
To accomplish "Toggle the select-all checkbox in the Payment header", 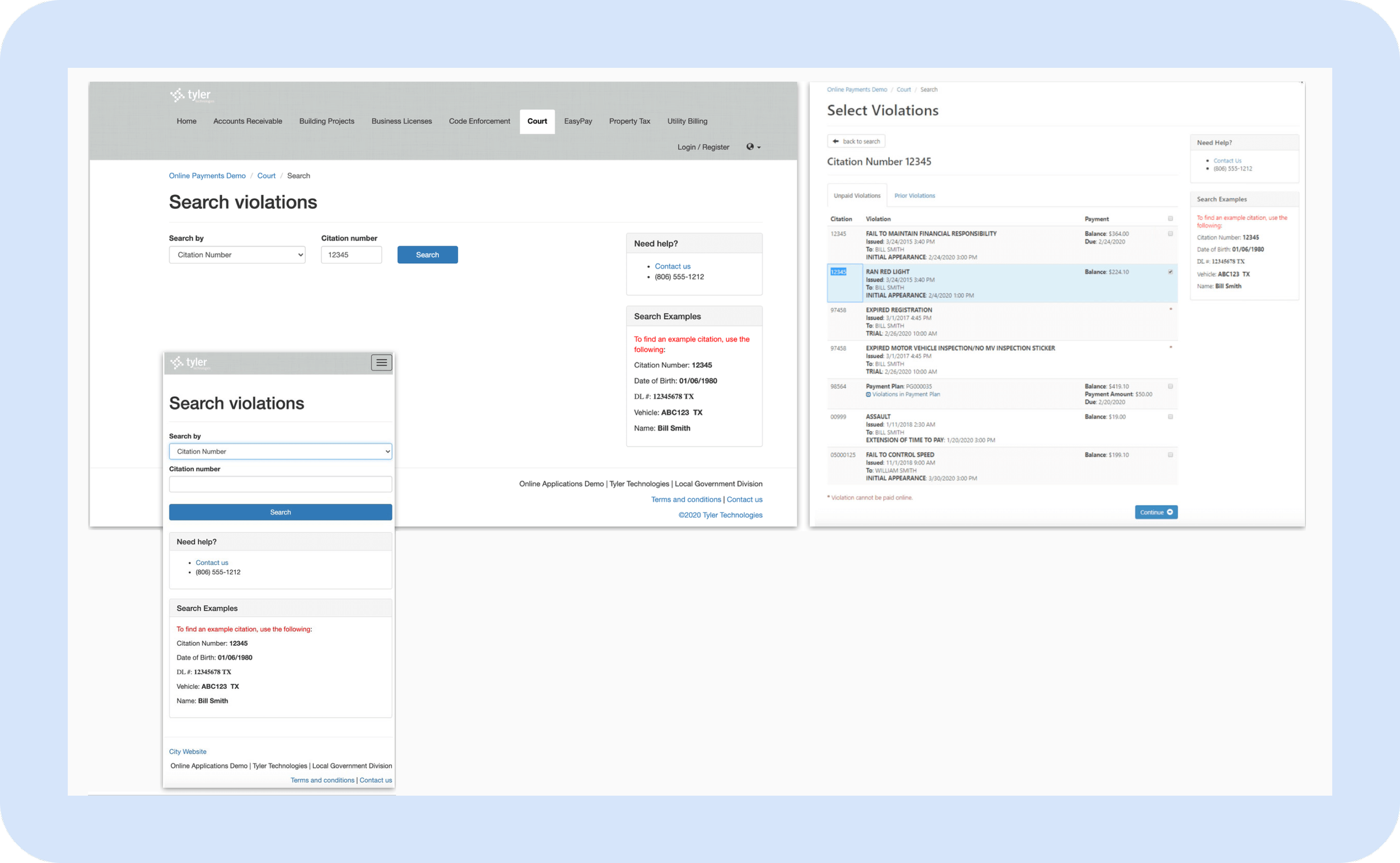I will pyautogui.click(x=1170, y=218).
